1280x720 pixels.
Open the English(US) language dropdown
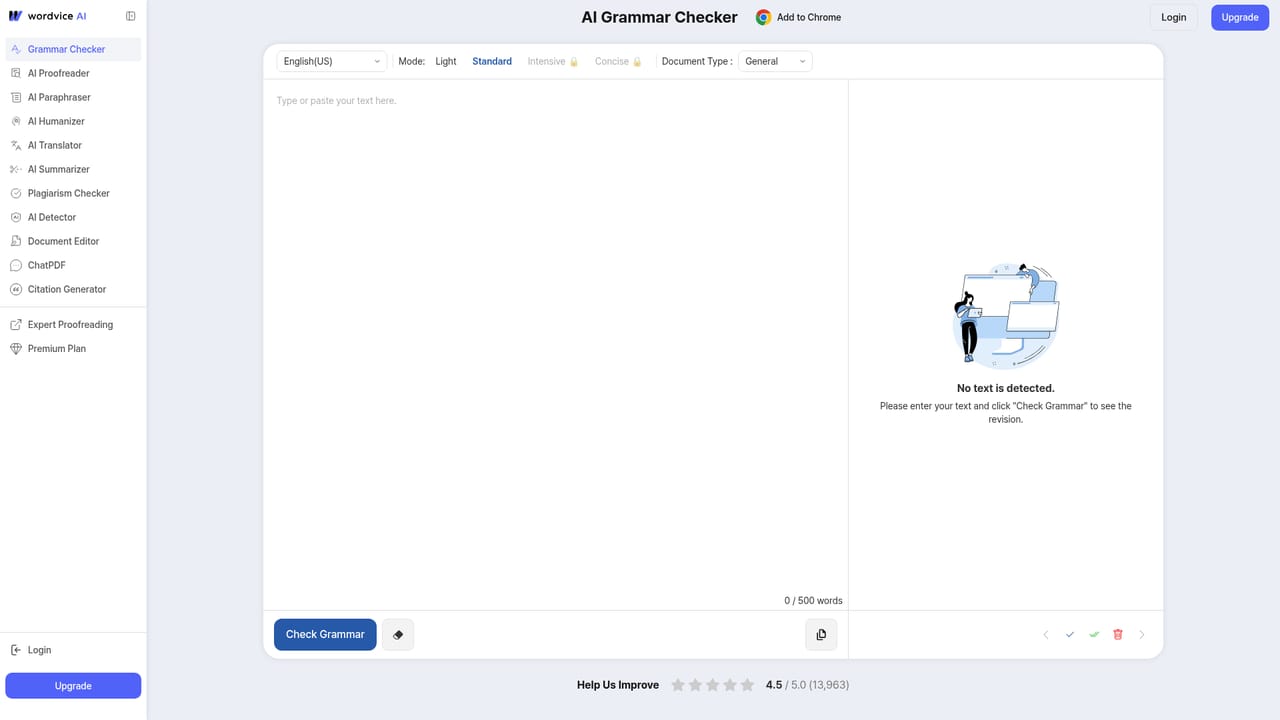332,61
